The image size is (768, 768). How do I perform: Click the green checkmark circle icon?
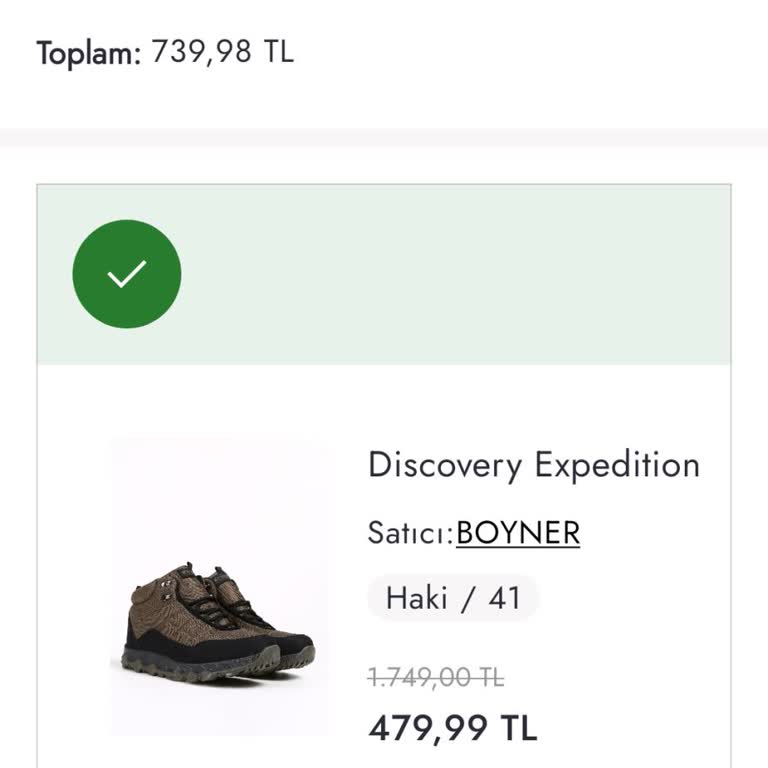pyautogui.click(x=127, y=274)
